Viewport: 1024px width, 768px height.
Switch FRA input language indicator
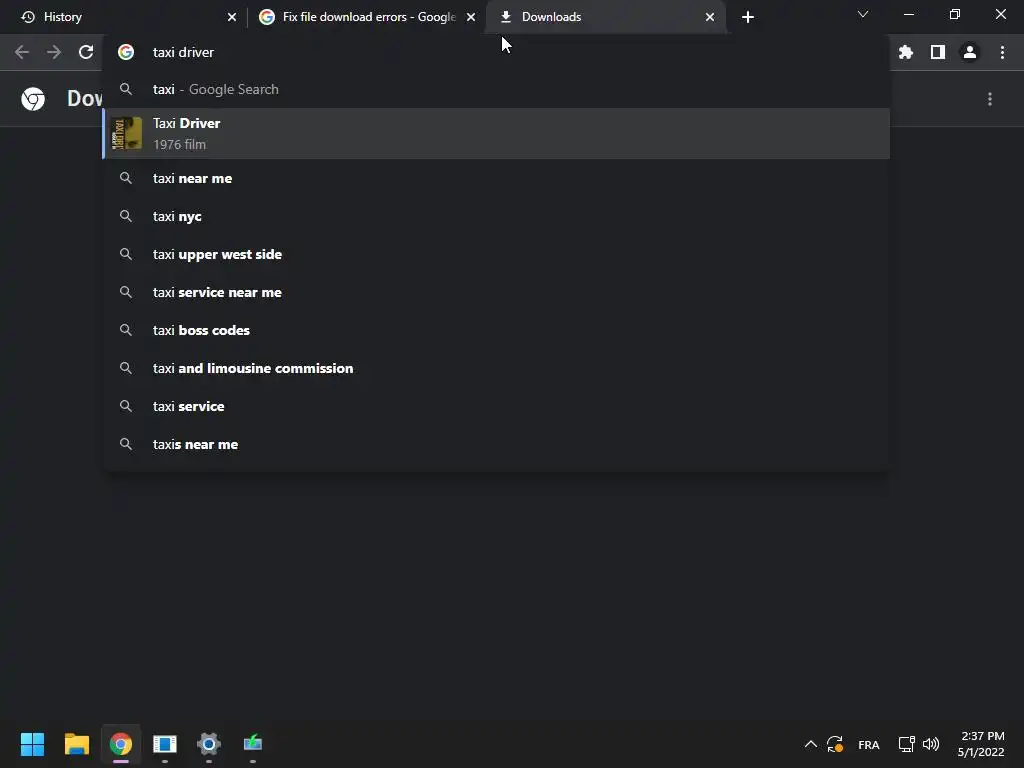pyautogui.click(x=869, y=744)
